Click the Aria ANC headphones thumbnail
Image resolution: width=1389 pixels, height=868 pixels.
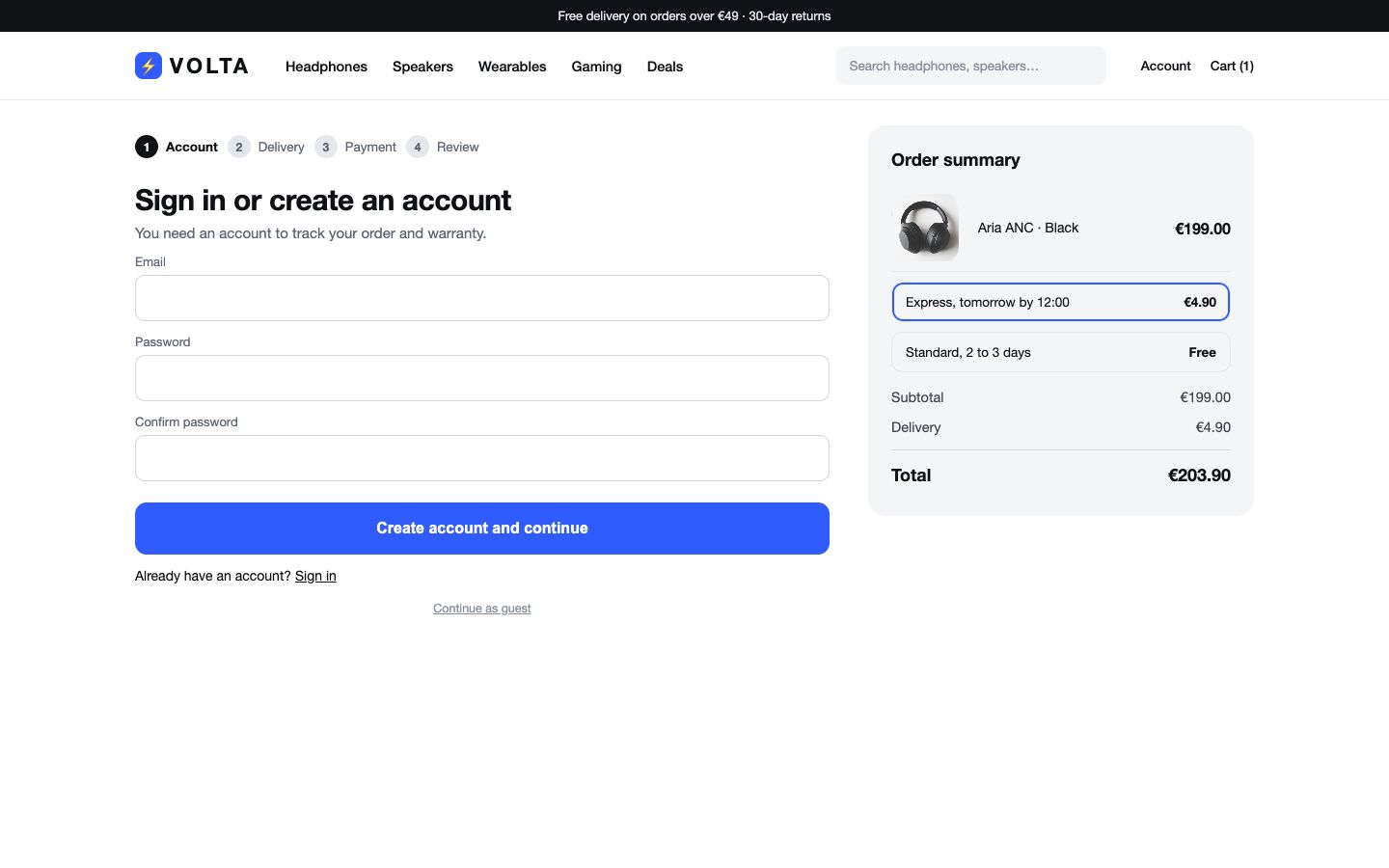point(925,228)
